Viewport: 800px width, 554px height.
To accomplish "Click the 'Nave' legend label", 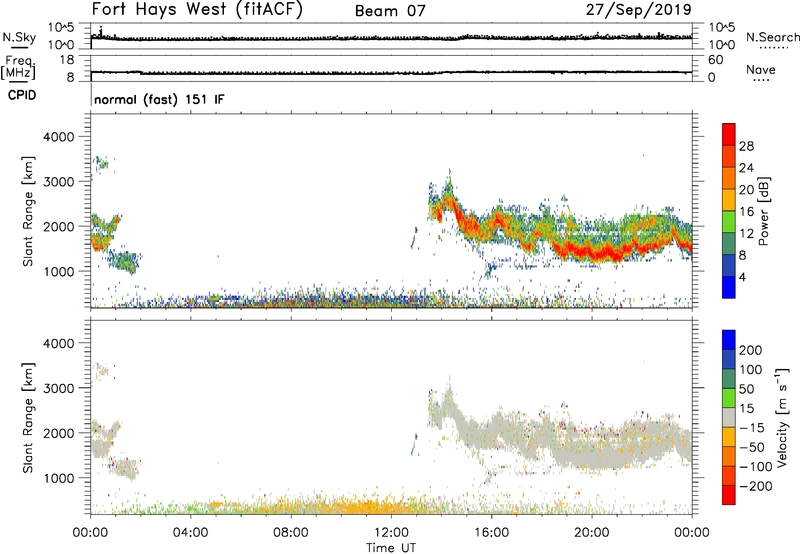I will (x=761, y=70).
